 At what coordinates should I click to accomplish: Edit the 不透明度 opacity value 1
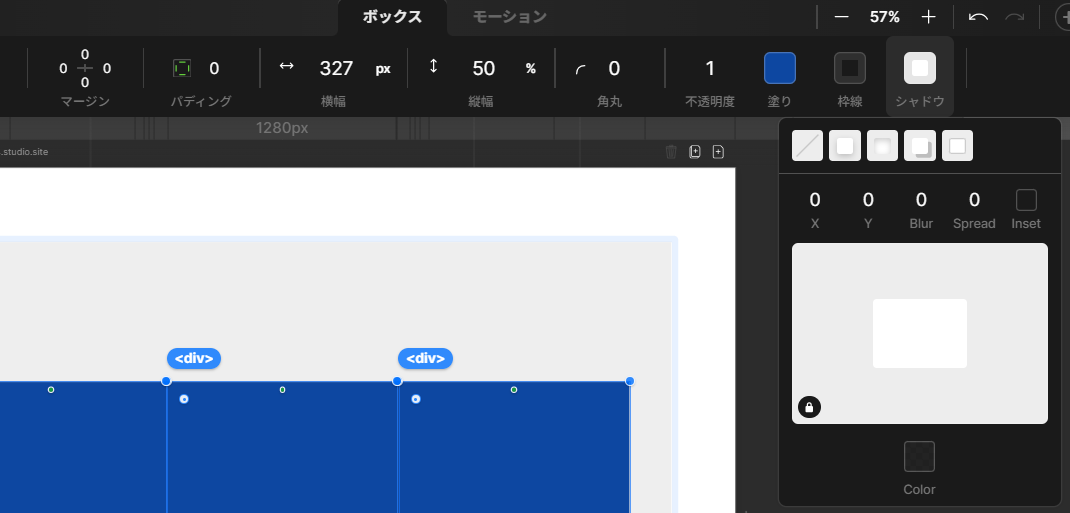click(x=710, y=68)
